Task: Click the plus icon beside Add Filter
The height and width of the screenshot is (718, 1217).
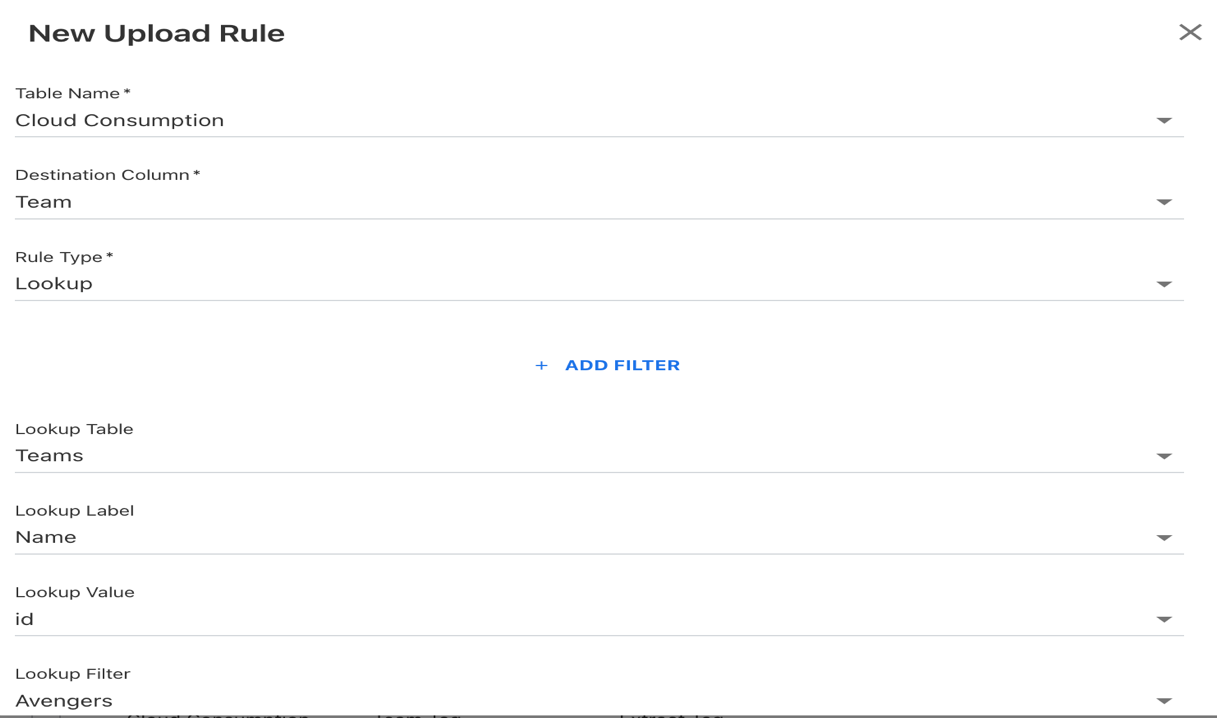Action: pos(541,366)
